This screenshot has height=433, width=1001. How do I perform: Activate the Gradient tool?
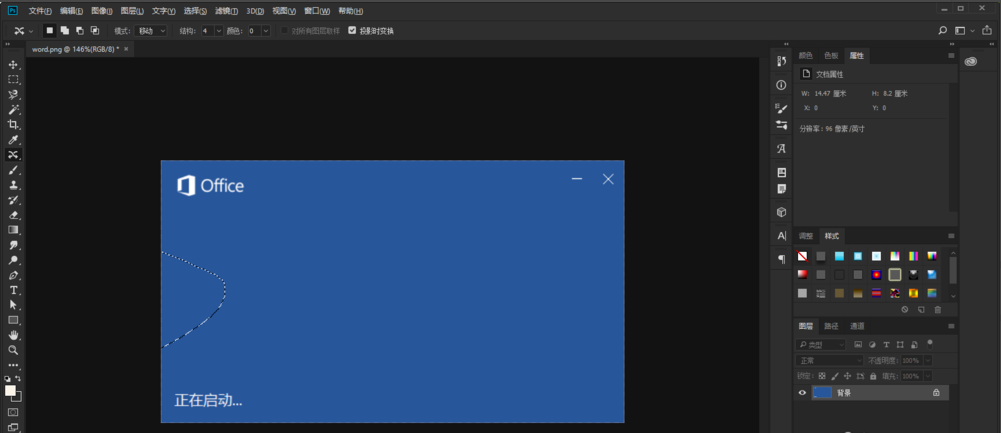coord(13,230)
